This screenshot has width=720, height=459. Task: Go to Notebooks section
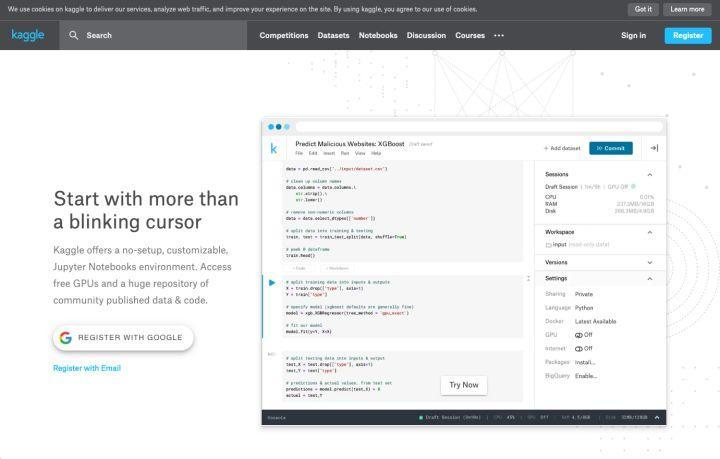click(378, 35)
